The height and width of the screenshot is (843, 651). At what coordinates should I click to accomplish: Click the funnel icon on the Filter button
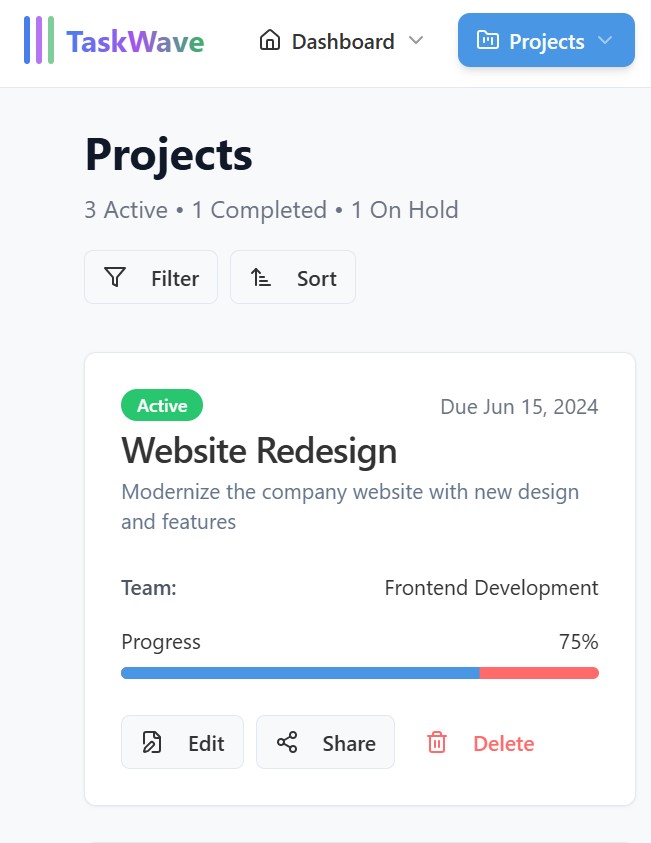click(117, 277)
